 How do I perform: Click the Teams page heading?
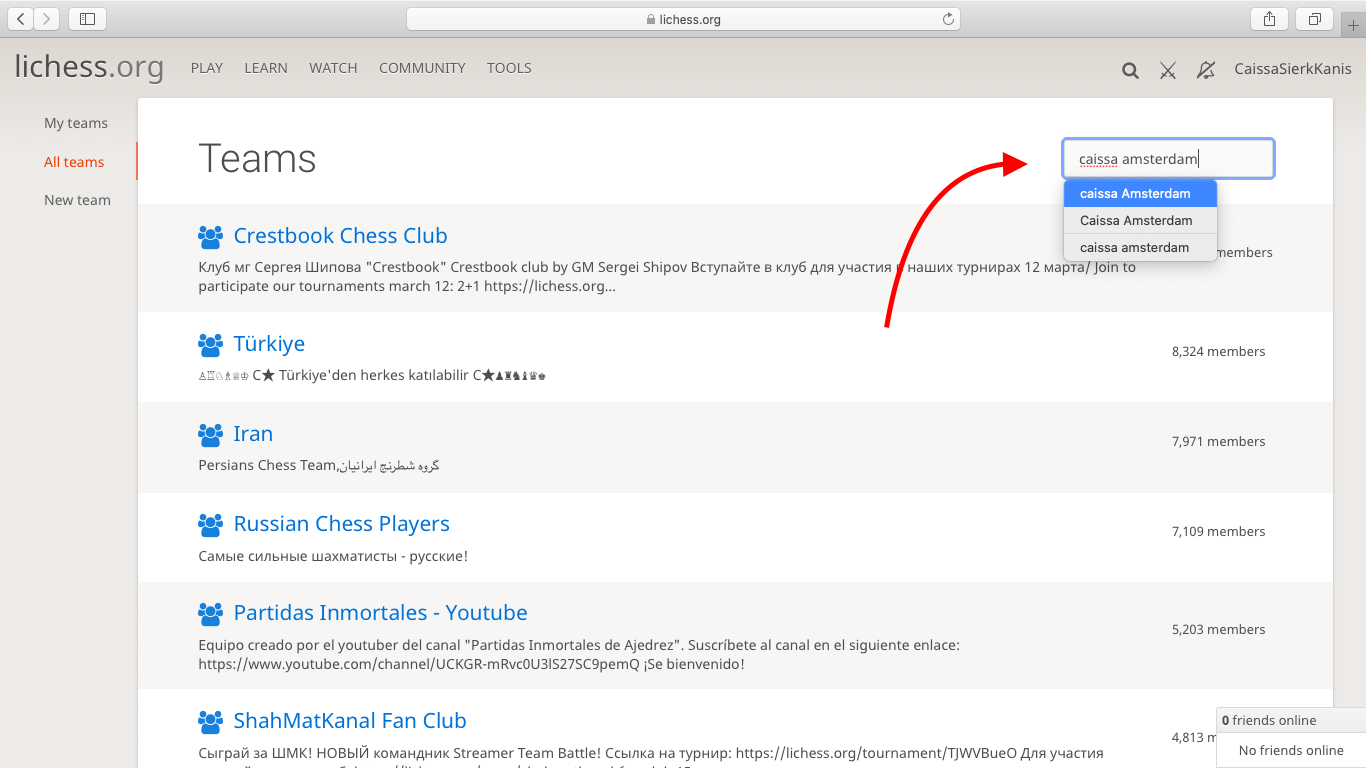257,159
